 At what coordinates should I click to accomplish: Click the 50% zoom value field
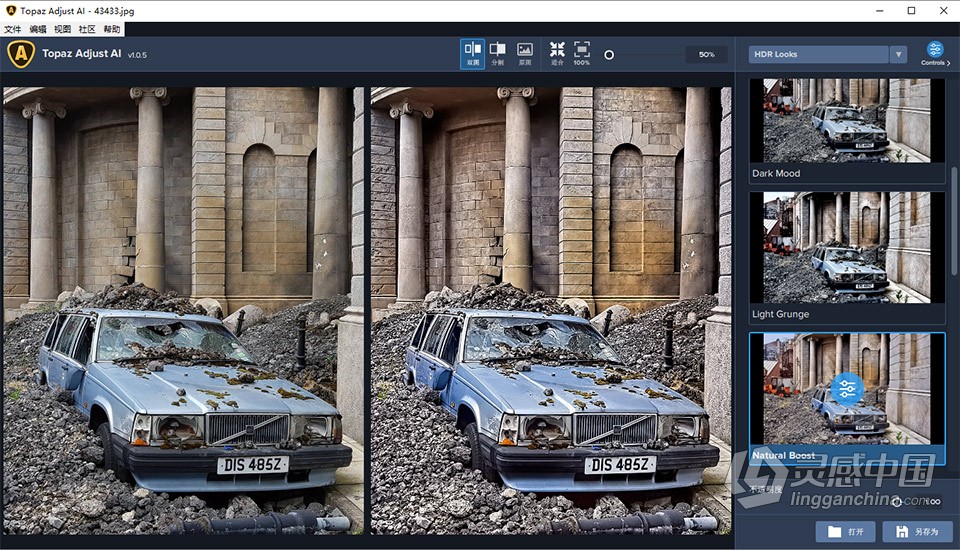coord(707,55)
